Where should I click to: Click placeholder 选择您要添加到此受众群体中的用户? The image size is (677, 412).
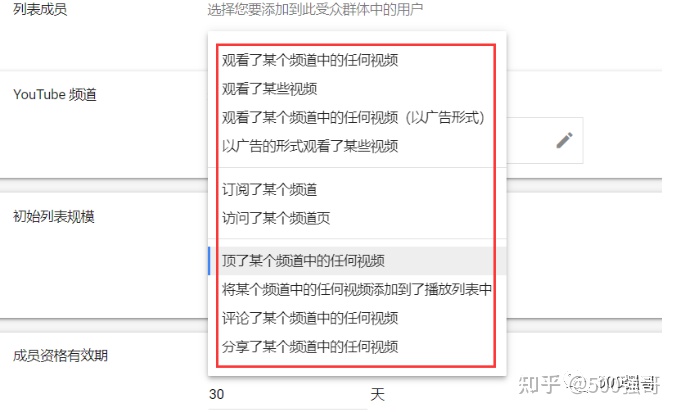[x=315, y=9]
